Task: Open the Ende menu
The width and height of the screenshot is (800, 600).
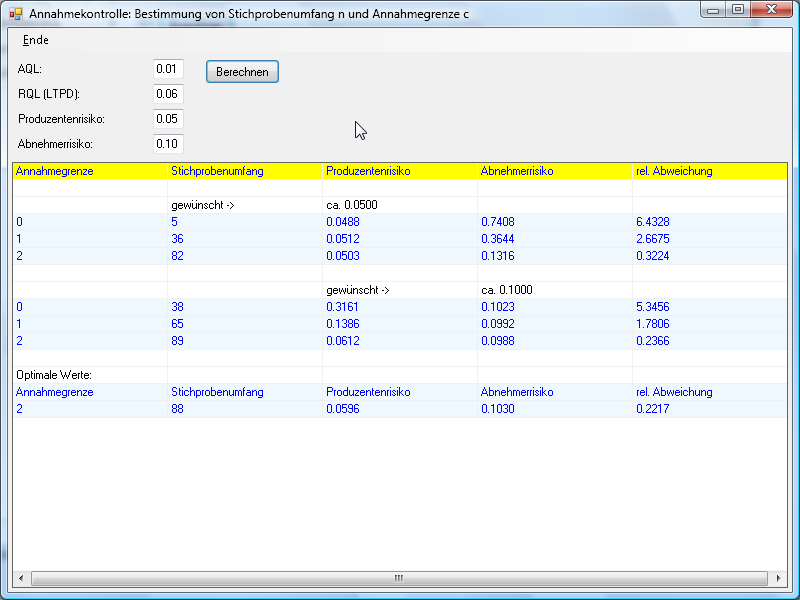Action: click(36, 40)
